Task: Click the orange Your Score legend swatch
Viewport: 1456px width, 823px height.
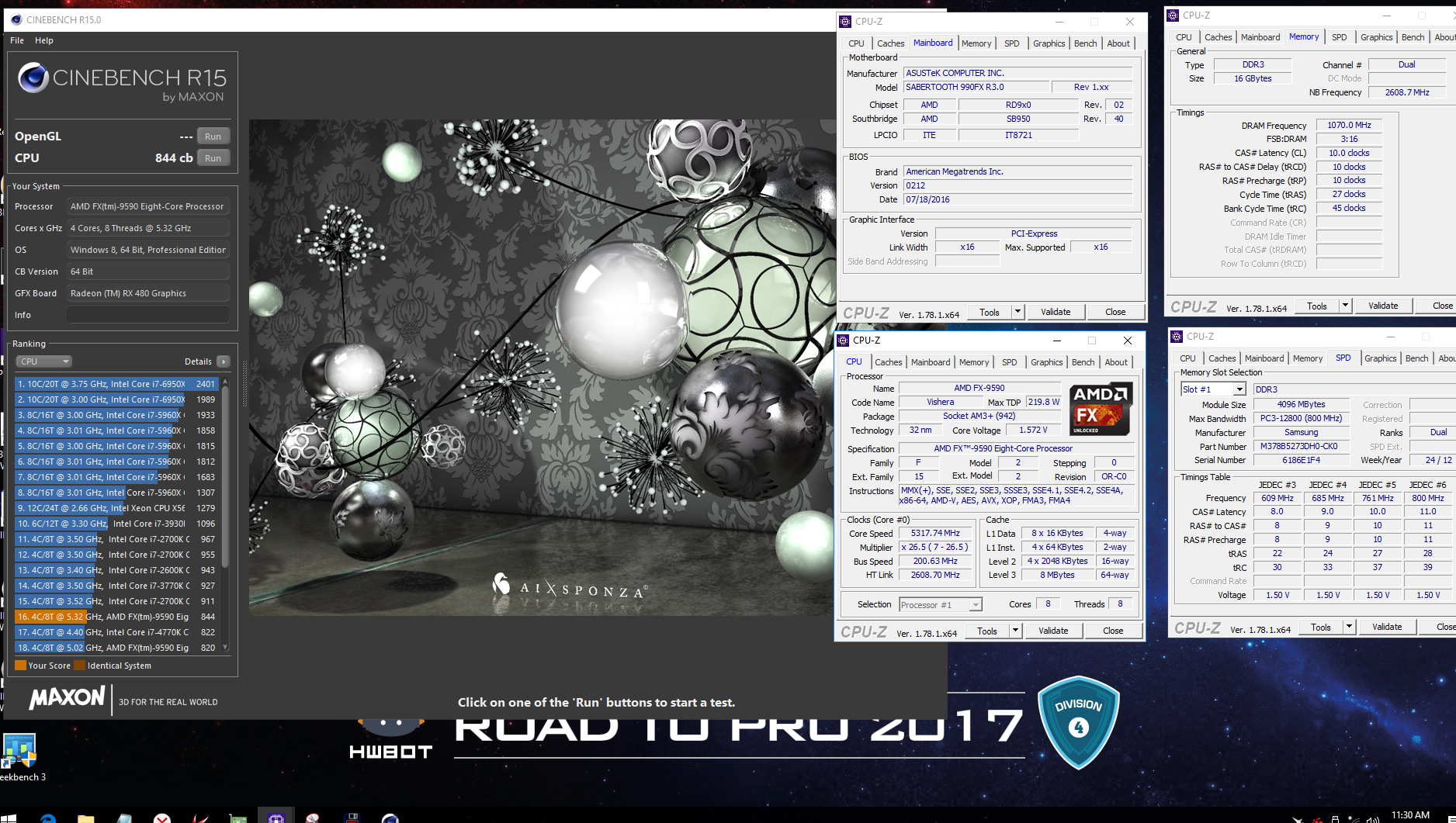Action: (x=21, y=666)
